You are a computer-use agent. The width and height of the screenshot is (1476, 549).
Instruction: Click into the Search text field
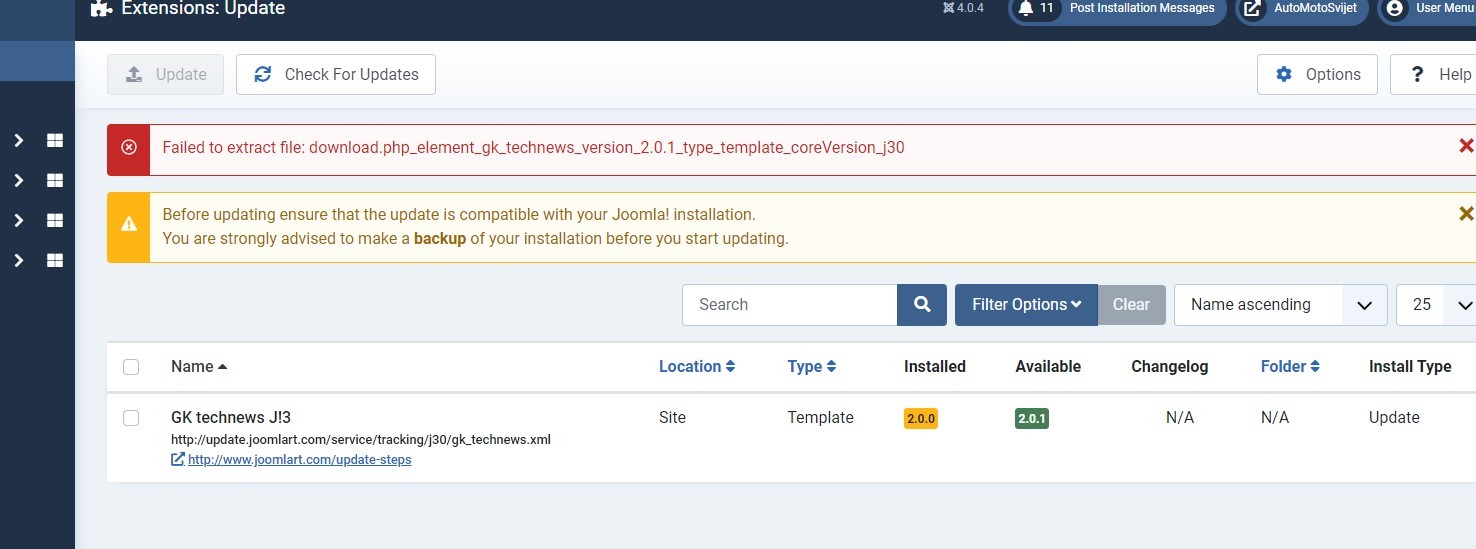(x=789, y=305)
